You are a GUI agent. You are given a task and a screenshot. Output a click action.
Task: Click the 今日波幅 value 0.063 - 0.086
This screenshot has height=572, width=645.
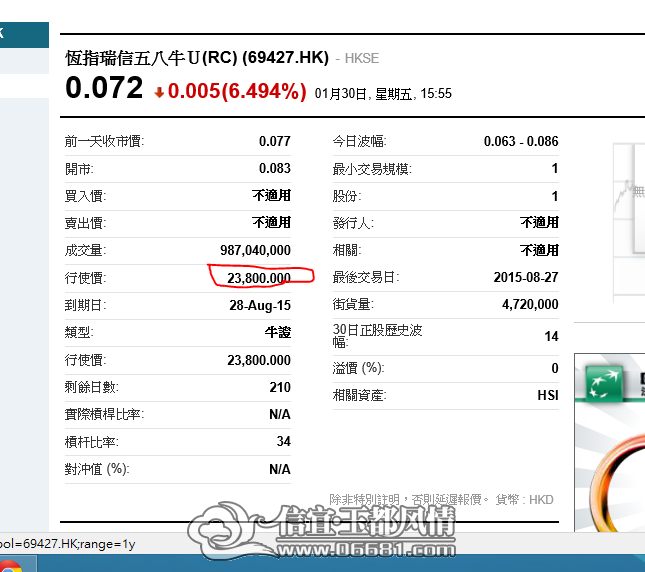pyautogui.click(x=521, y=141)
